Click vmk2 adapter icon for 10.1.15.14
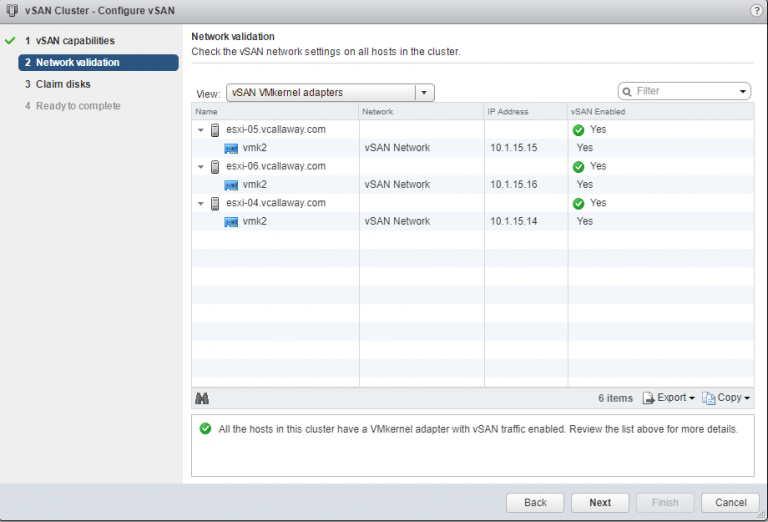The height and width of the screenshot is (522, 768). point(231,222)
